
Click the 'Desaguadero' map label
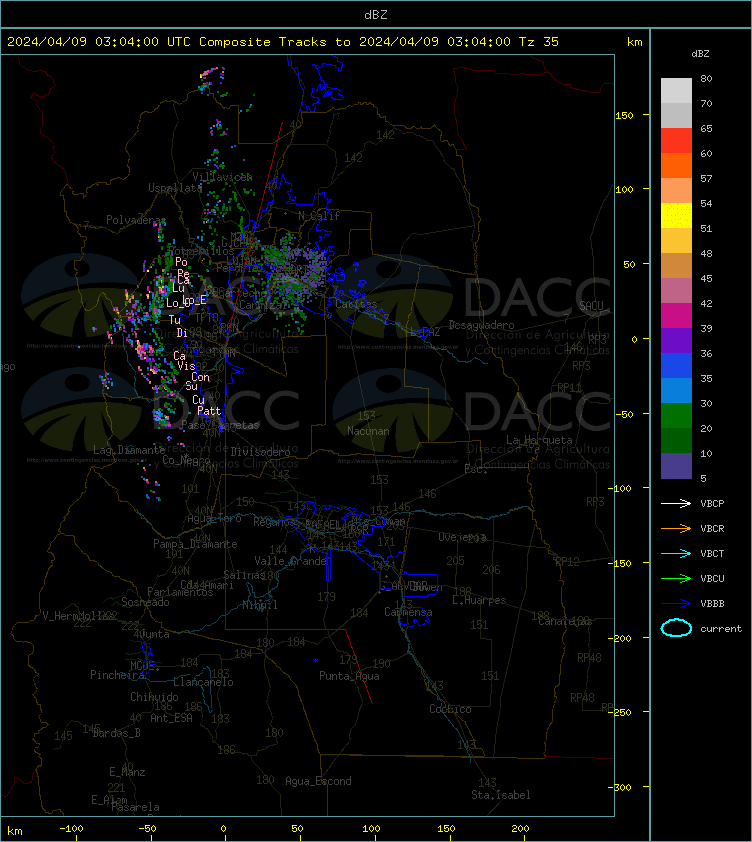tap(481, 325)
